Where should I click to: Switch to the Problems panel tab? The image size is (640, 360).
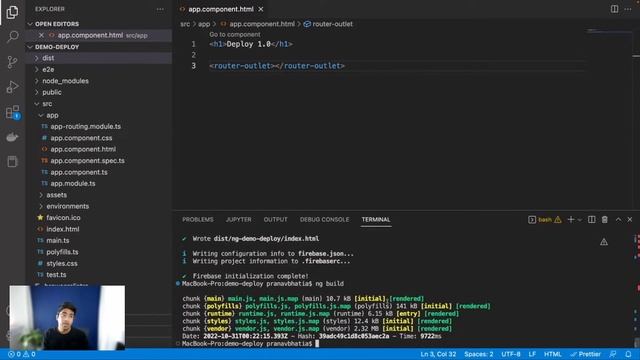(198, 220)
